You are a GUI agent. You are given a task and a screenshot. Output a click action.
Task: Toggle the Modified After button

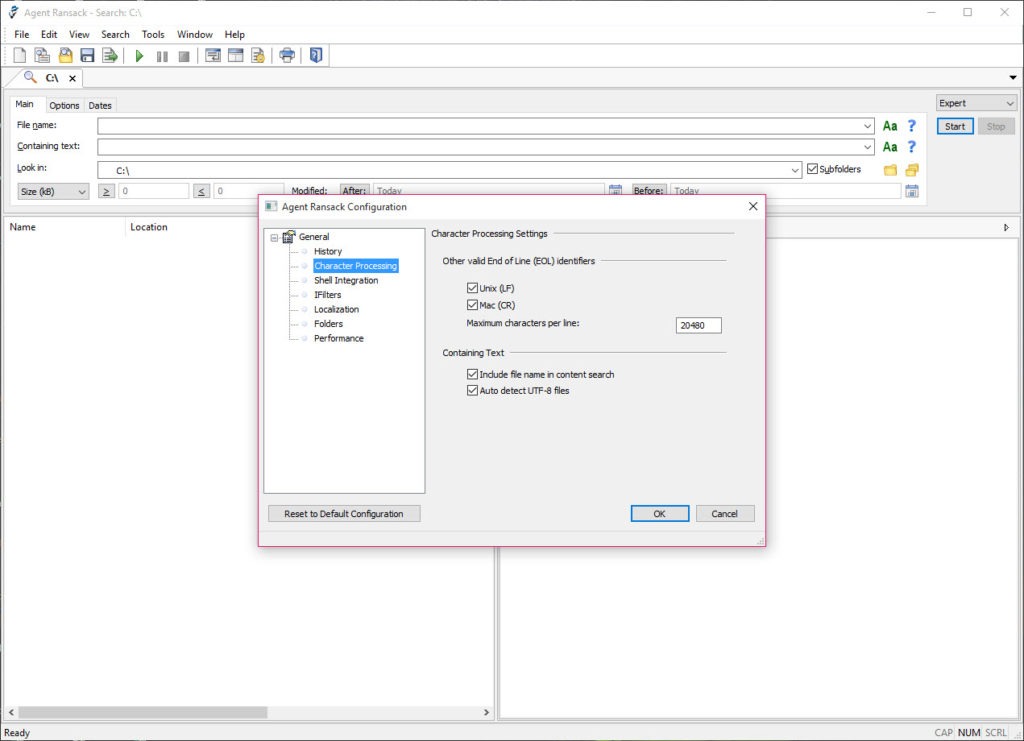tap(354, 191)
